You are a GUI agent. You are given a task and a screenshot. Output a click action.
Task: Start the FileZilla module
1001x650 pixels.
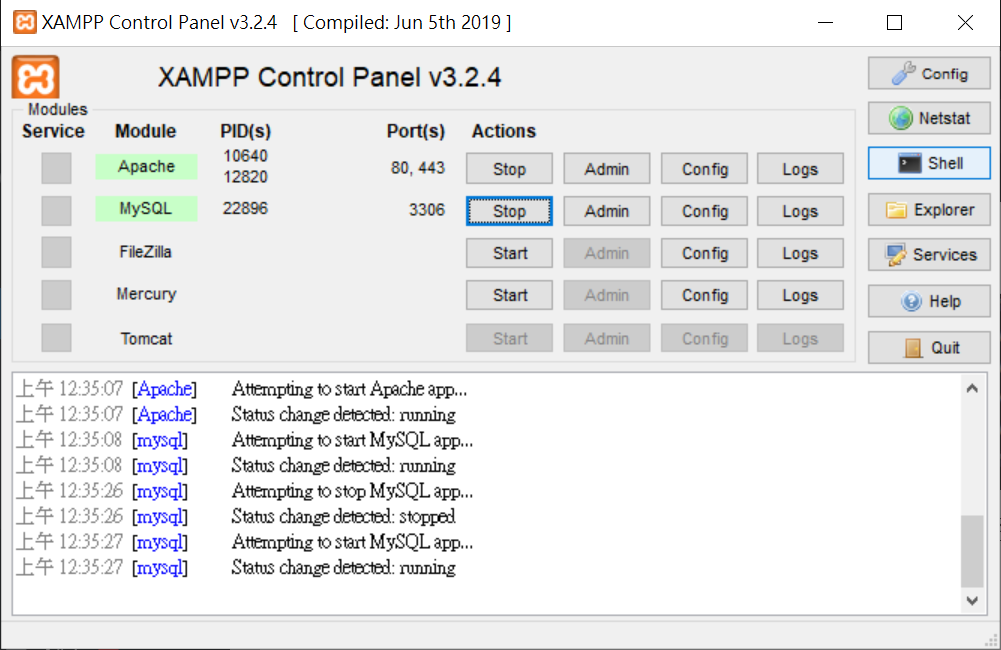[509, 253]
